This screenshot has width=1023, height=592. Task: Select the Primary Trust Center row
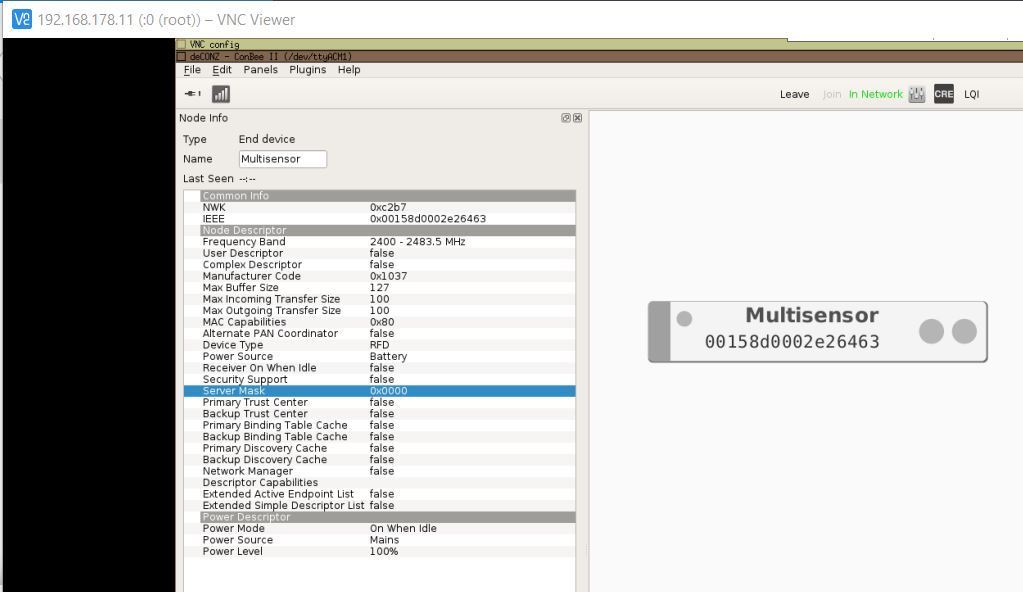pos(380,402)
